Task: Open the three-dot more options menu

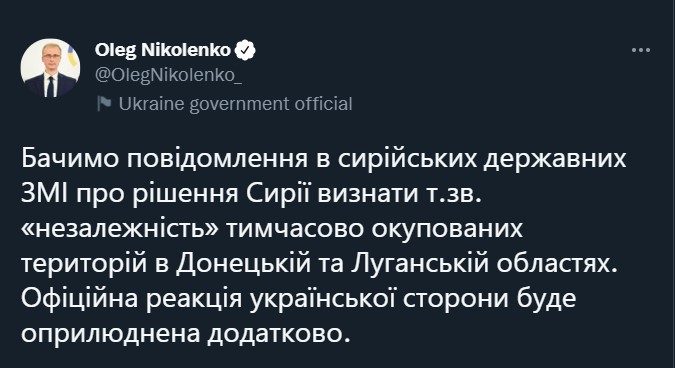Action: [641, 50]
